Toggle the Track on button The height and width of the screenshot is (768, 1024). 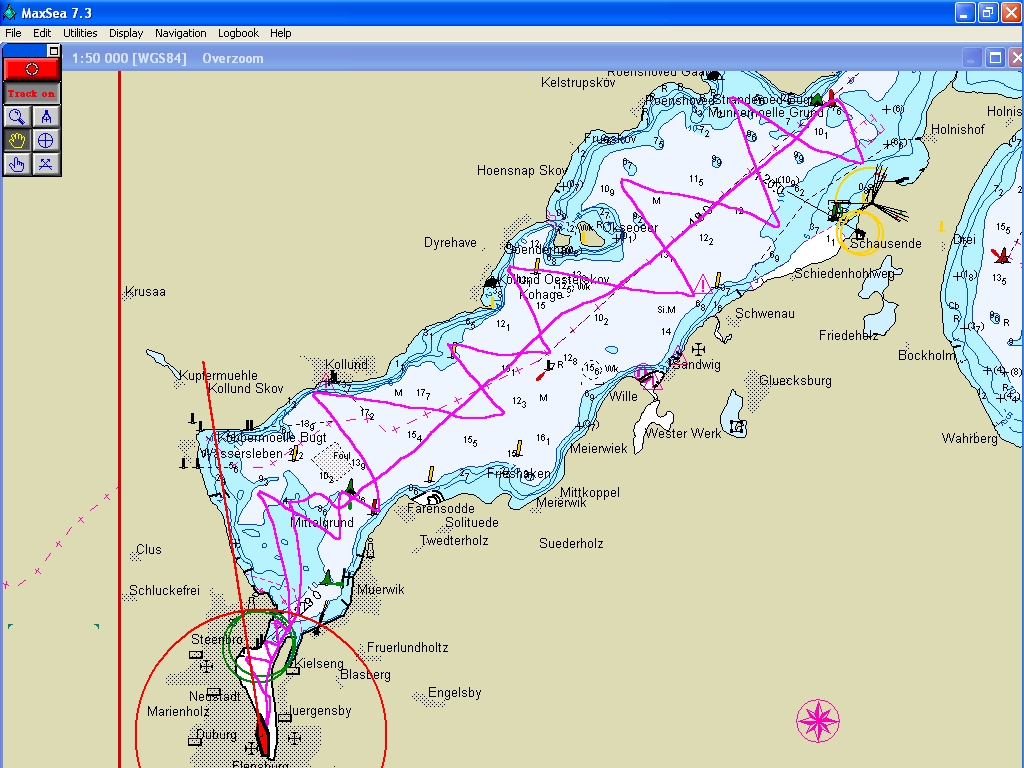point(31,94)
